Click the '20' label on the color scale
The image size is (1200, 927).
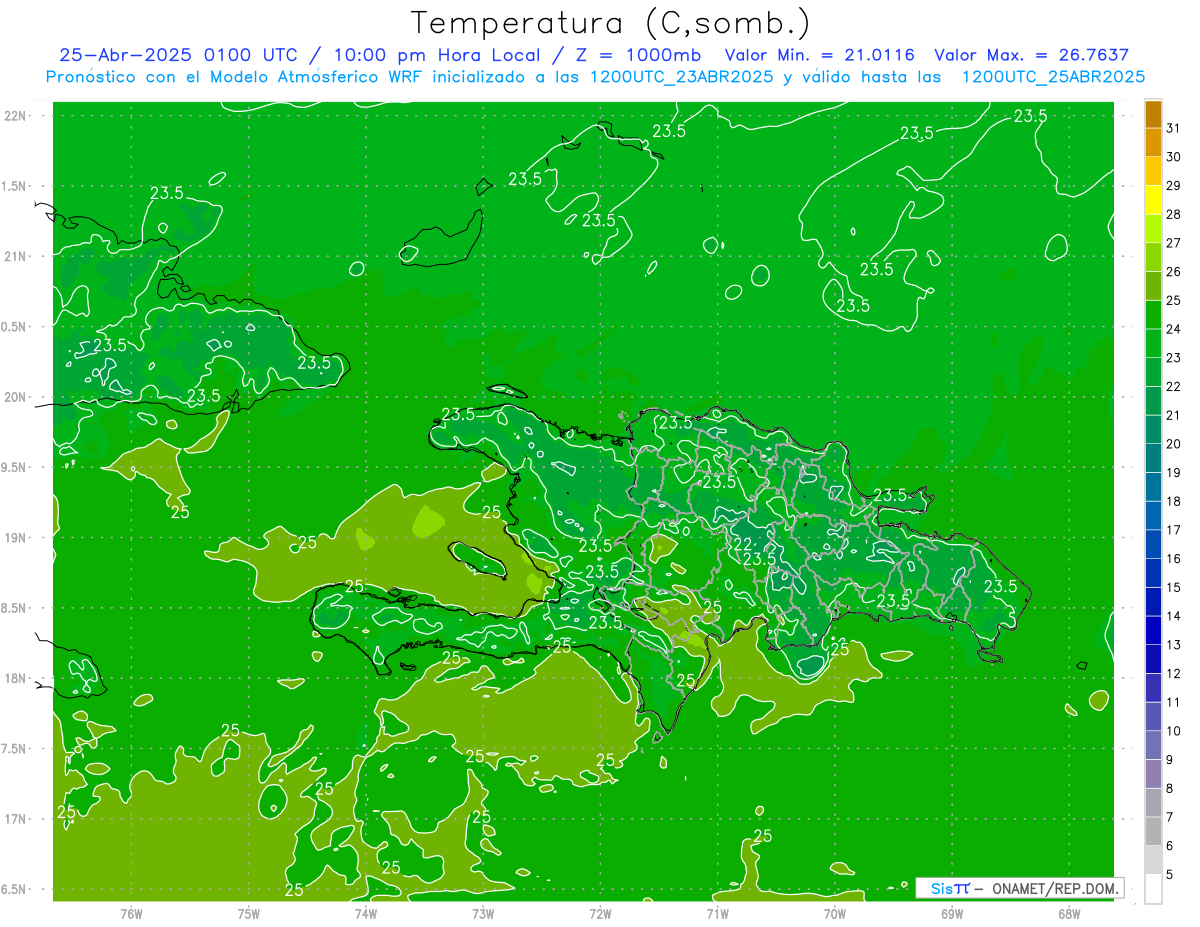[1173, 444]
